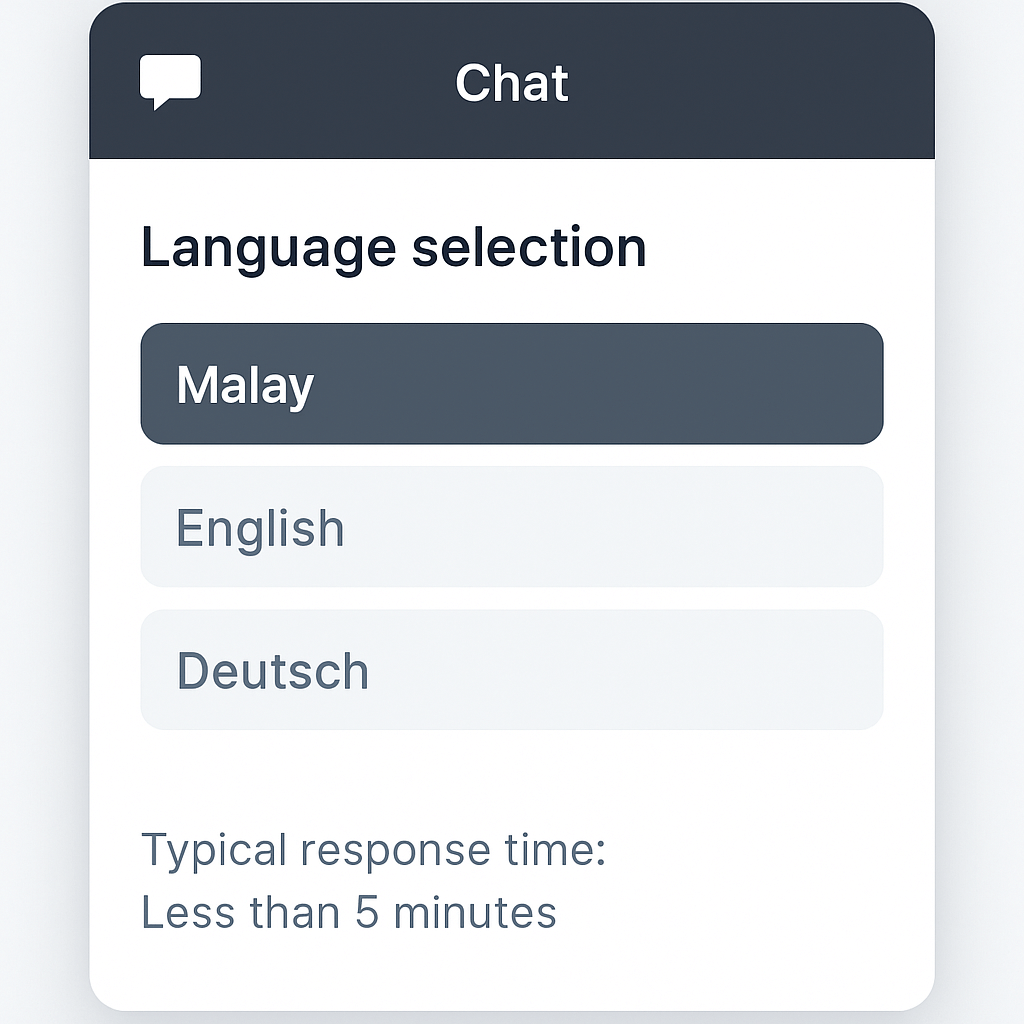1024x1024 pixels.
Task: Pick the middle language in the list
Action: [511, 527]
